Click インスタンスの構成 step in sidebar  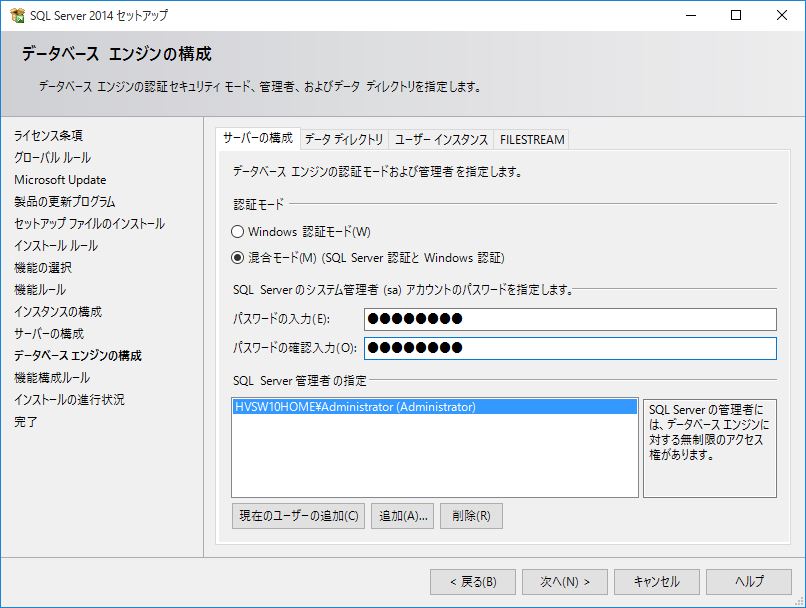[58, 311]
